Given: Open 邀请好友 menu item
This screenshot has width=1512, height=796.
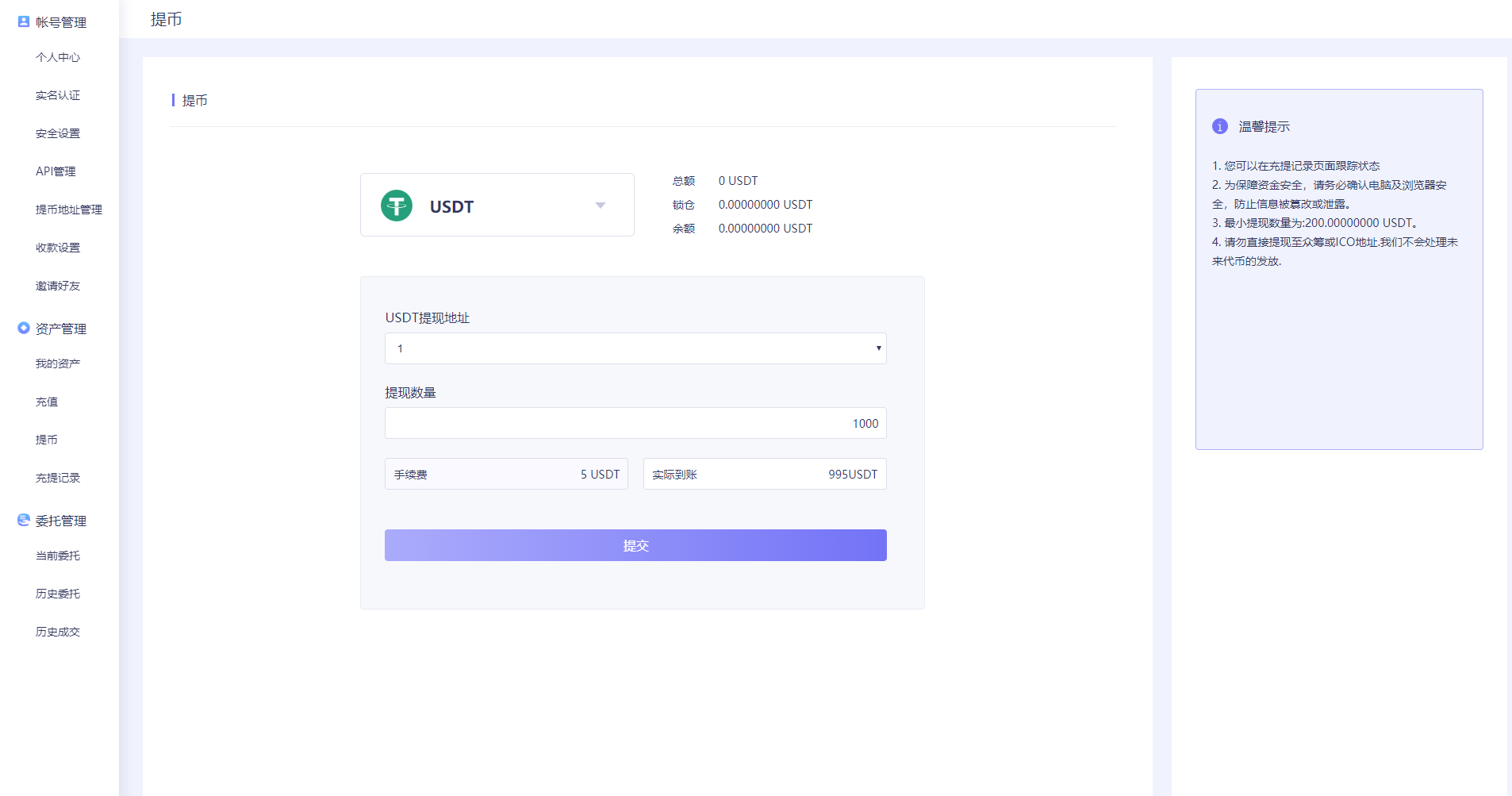Looking at the screenshot, I should (58, 286).
